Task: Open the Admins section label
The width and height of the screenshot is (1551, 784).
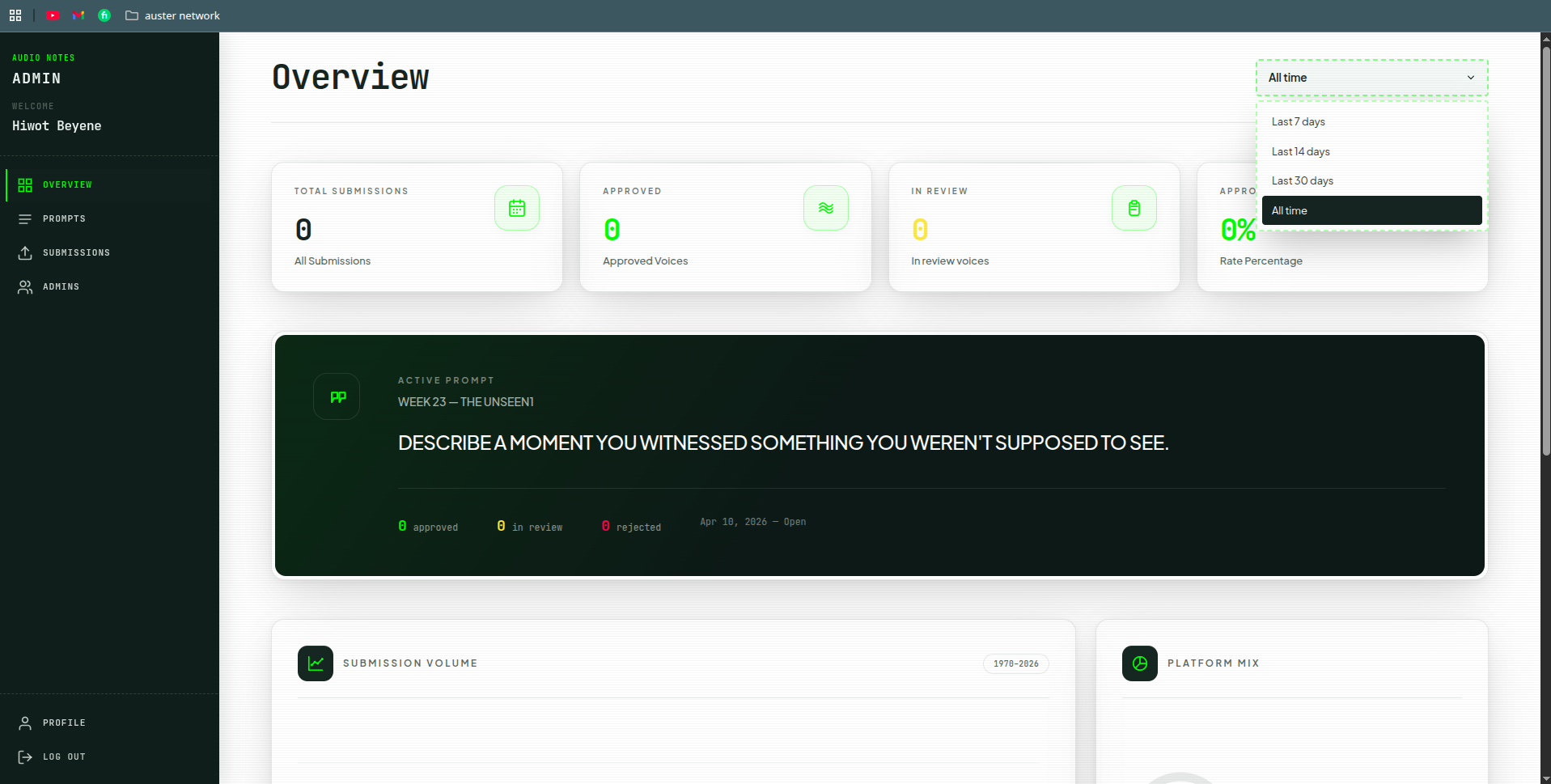Action: (x=61, y=287)
